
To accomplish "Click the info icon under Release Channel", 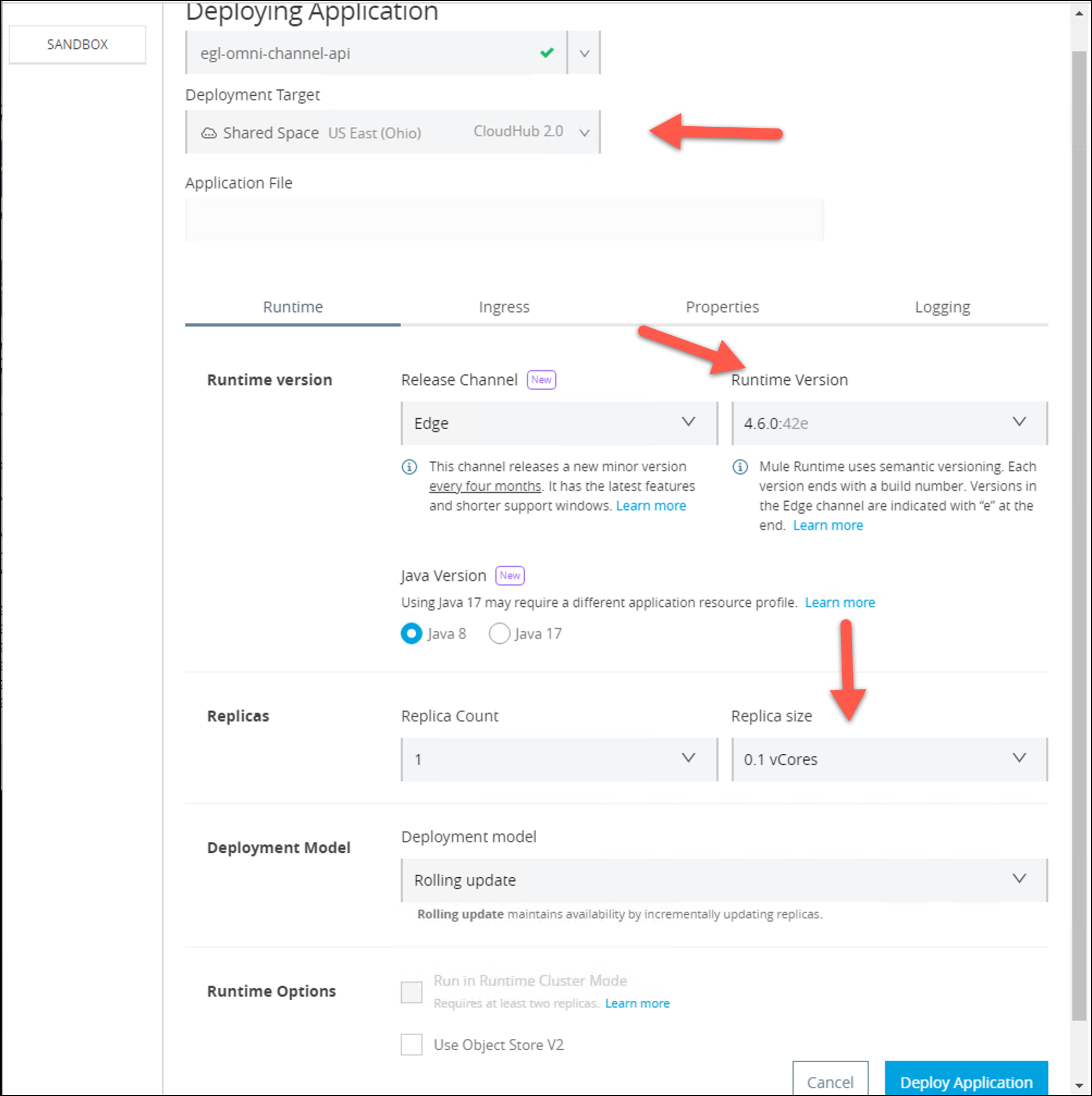I will click(x=410, y=467).
